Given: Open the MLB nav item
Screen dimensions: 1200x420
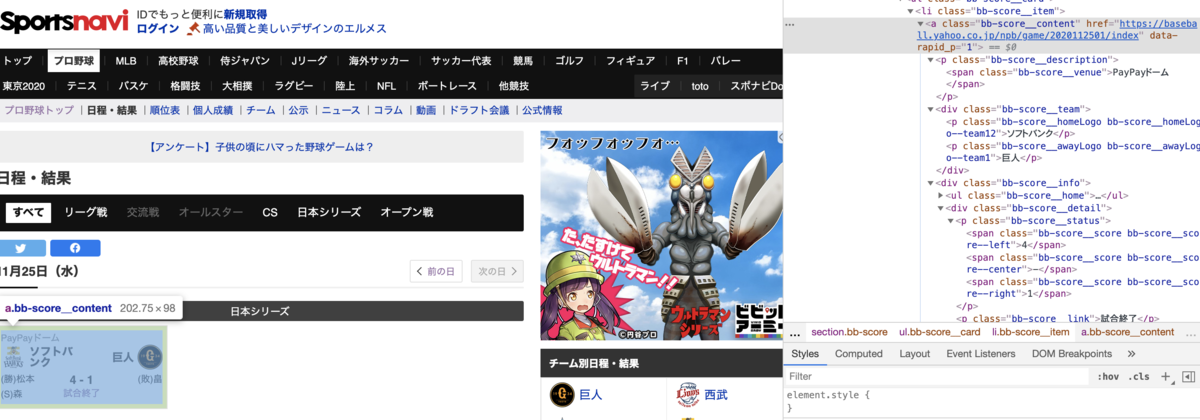Looking at the screenshot, I should click(126, 61).
